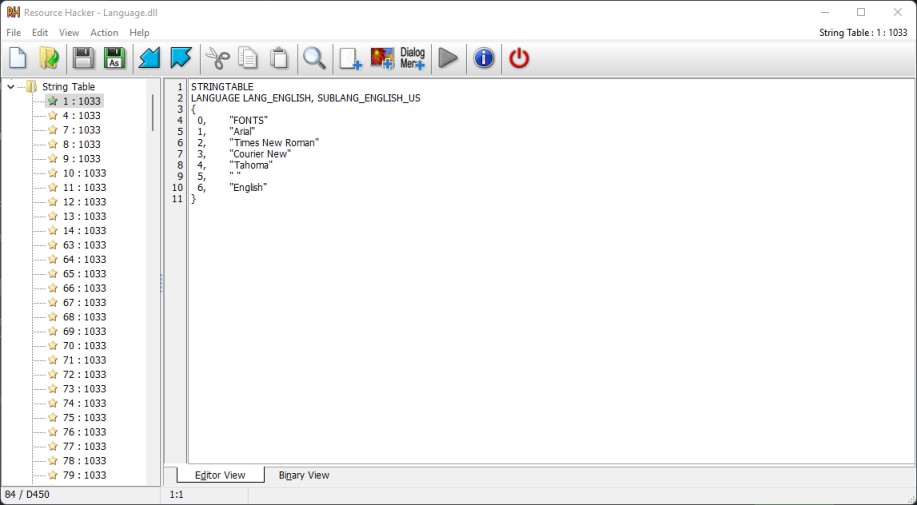
Task: Click the Resource Hacker title bar logo
Action: coord(13,12)
